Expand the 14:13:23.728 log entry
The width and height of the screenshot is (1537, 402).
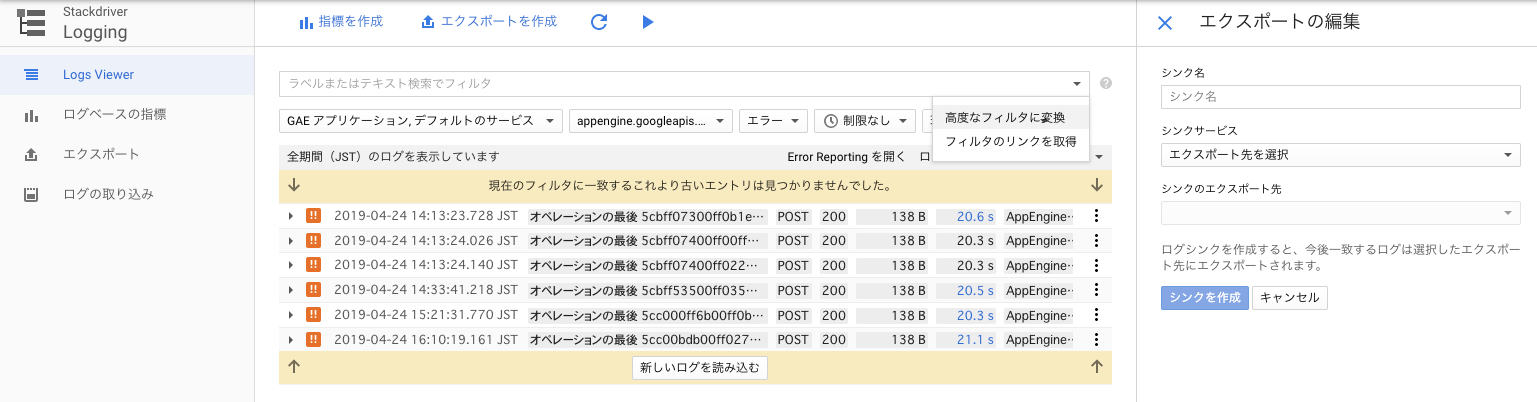[291, 215]
